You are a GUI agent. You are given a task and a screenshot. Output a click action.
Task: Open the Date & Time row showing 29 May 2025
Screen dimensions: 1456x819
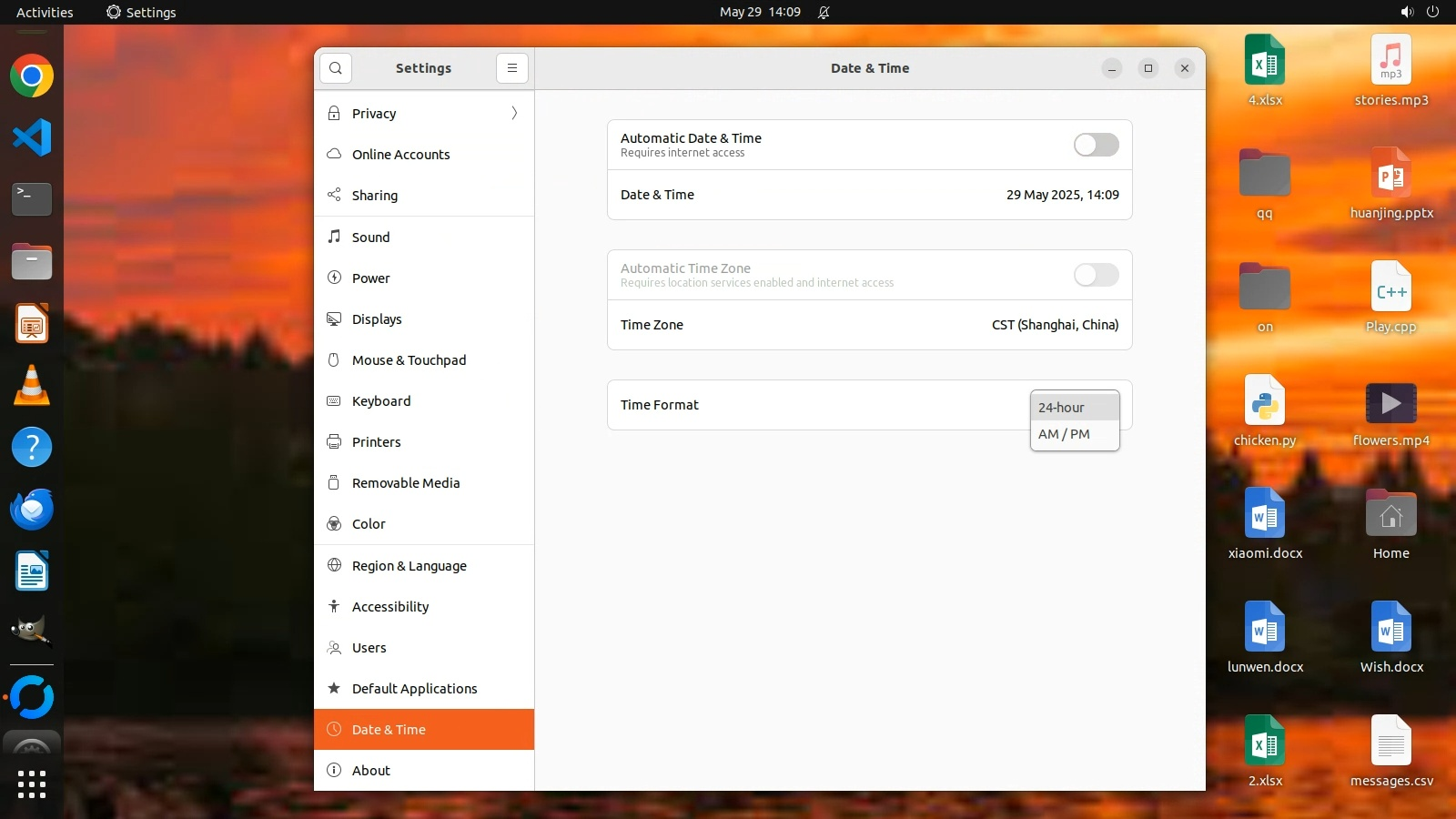869,195
